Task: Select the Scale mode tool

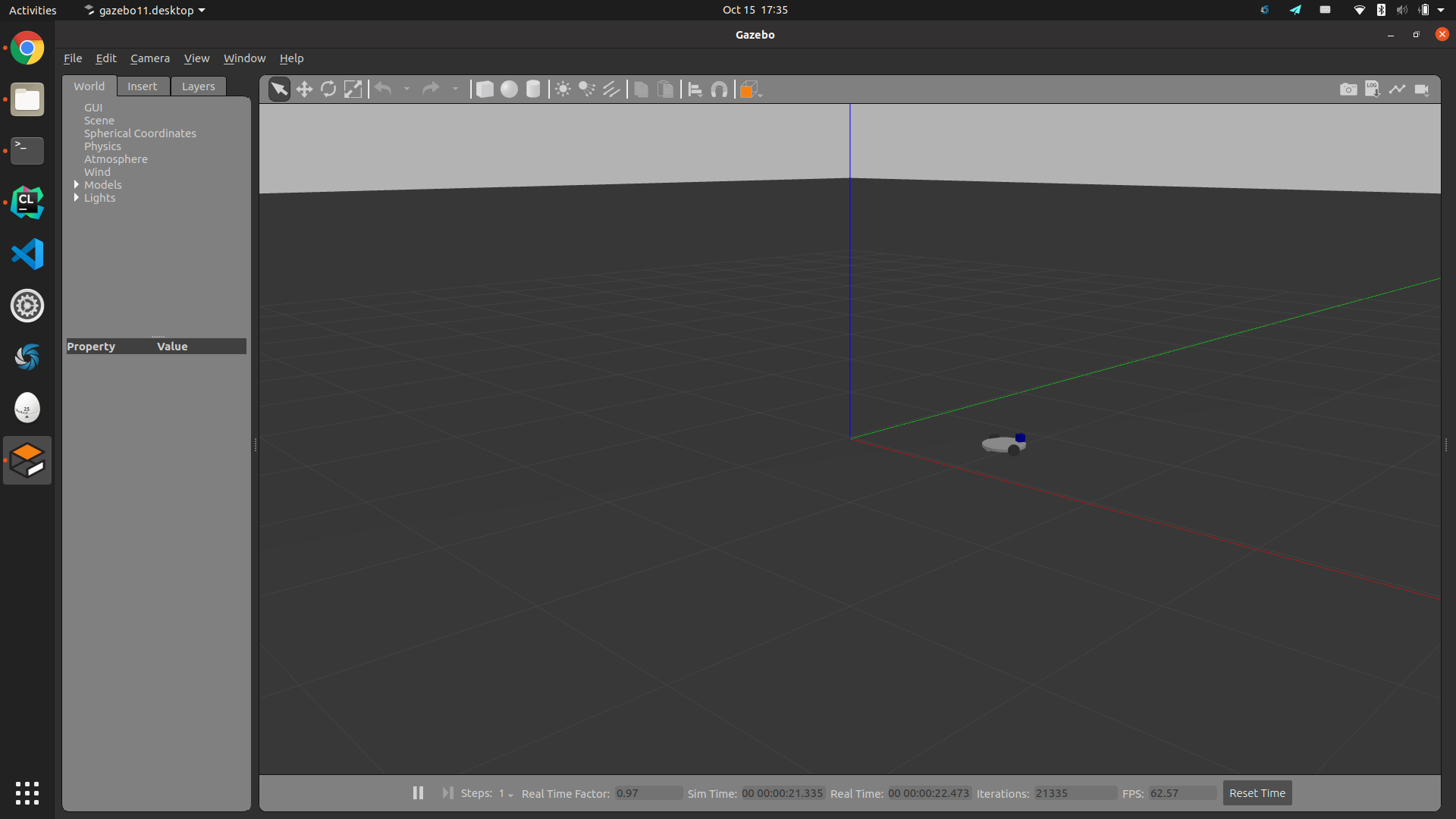Action: [x=353, y=89]
